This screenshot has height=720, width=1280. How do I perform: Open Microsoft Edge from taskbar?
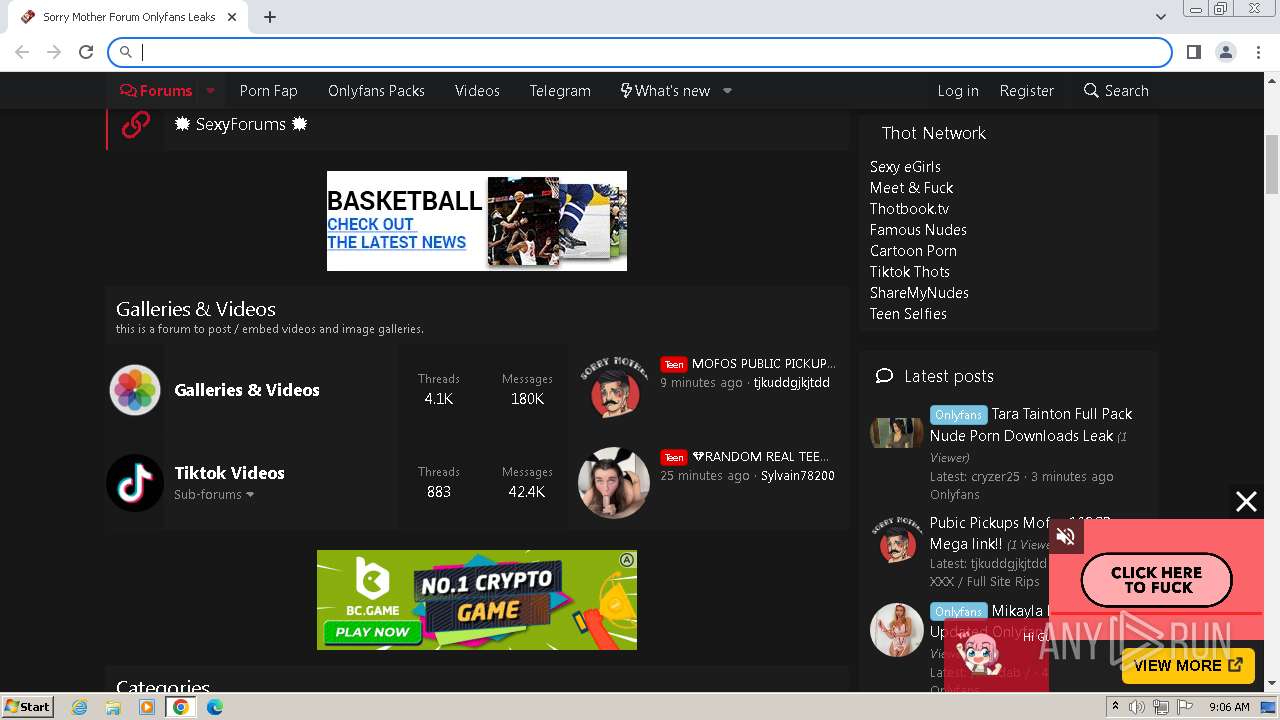click(x=214, y=707)
